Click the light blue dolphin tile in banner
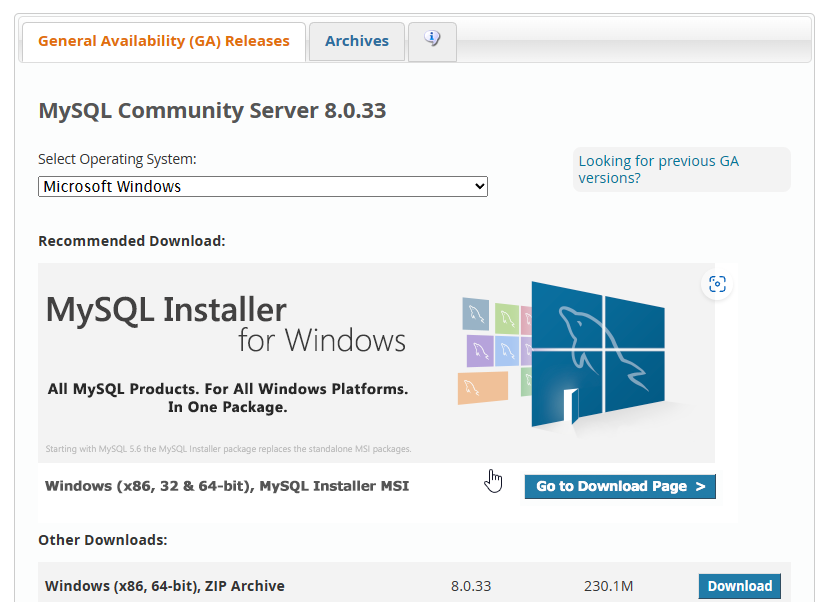Image resolution: width=820 pixels, height=602 pixels. (507, 350)
